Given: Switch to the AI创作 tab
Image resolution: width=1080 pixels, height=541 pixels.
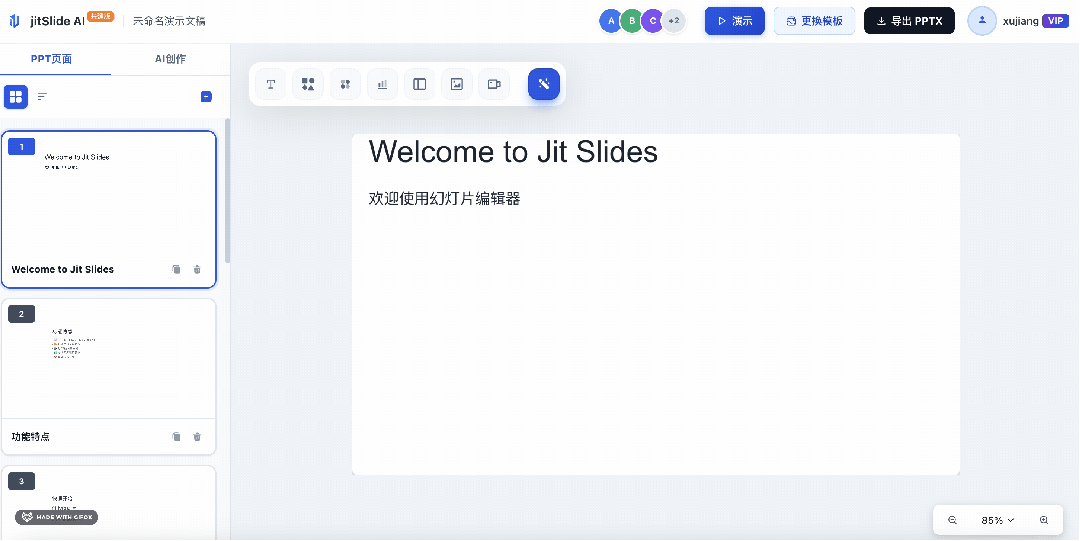Looking at the screenshot, I should point(170,59).
